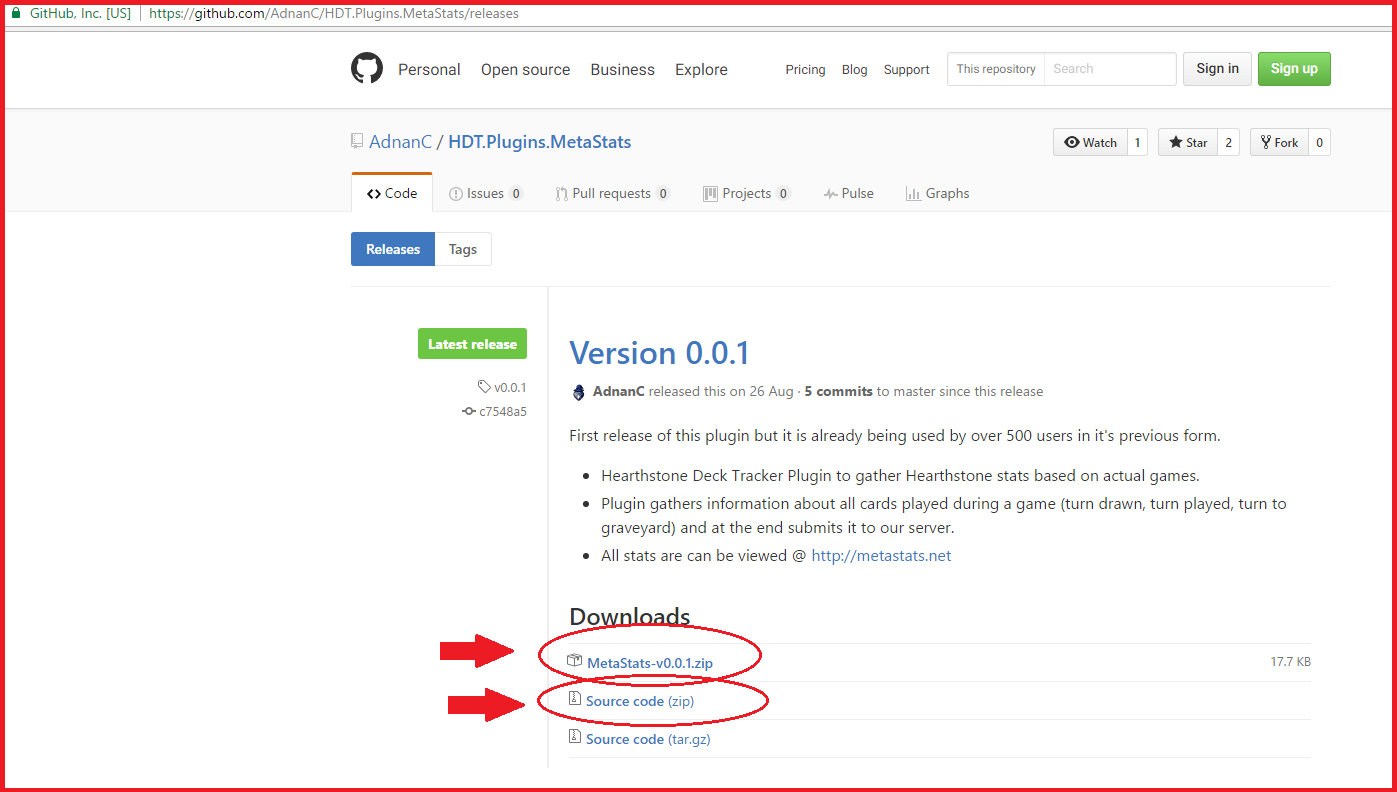Click the 17.7 KB file size text
The width and height of the screenshot is (1397, 792).
pos(1290,662)
